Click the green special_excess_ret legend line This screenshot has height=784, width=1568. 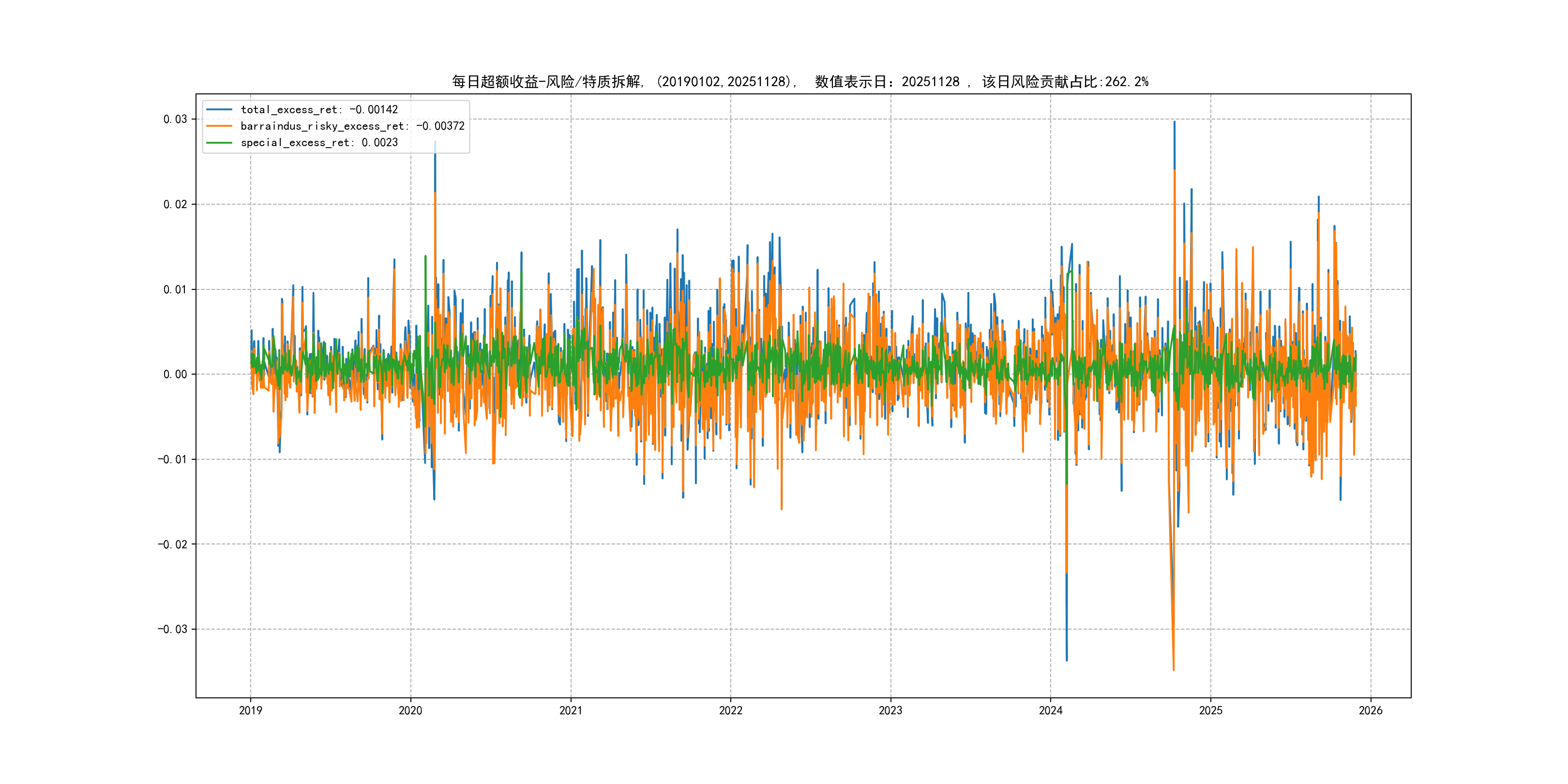tap(219, 142)
